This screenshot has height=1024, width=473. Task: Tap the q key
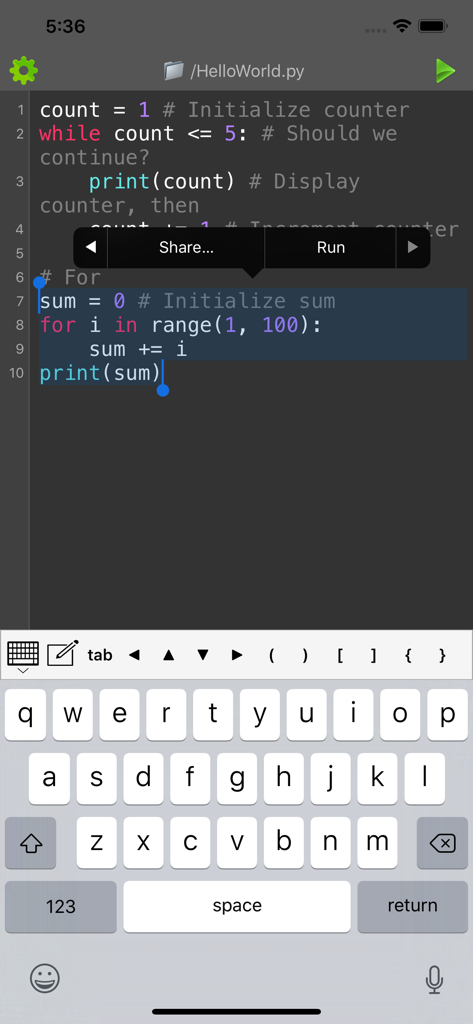[25, 714]
